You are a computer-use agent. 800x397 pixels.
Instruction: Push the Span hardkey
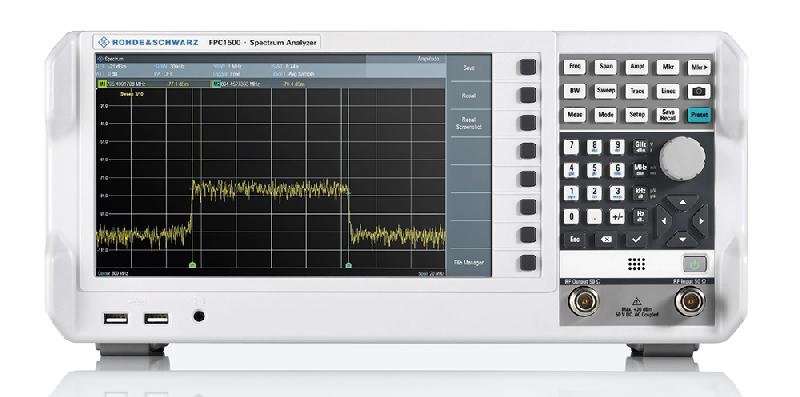[x=606, y=67]
